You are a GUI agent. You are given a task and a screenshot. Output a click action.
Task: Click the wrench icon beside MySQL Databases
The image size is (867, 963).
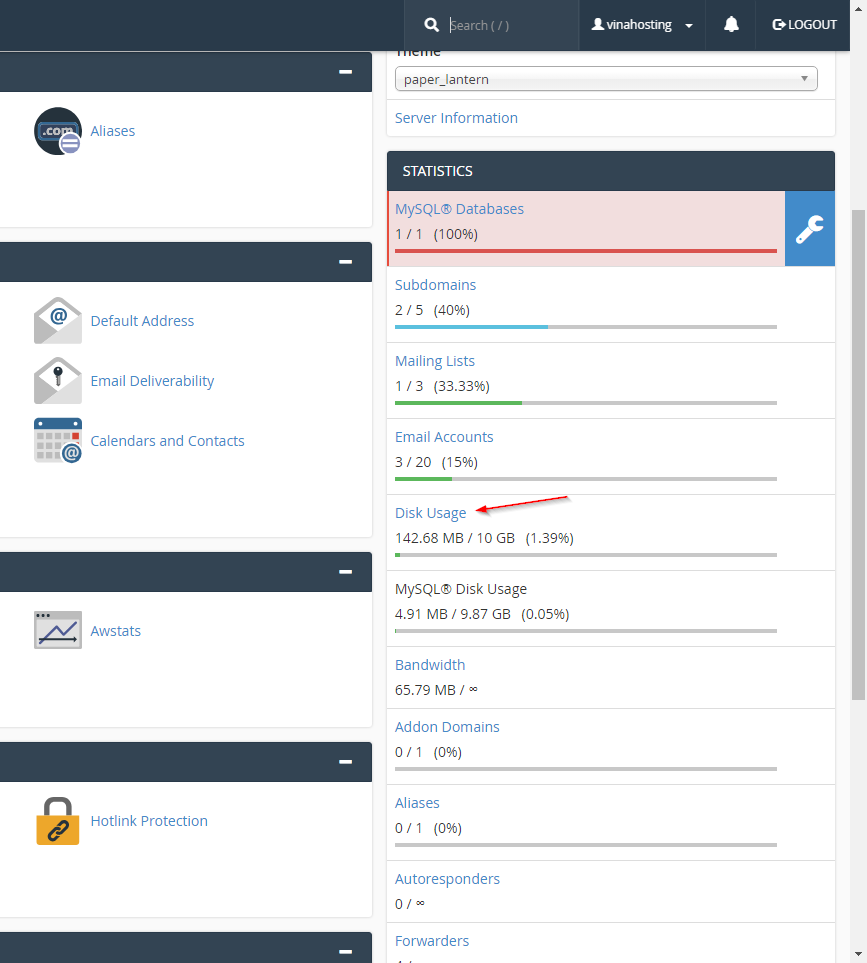(x=809, y=229)
